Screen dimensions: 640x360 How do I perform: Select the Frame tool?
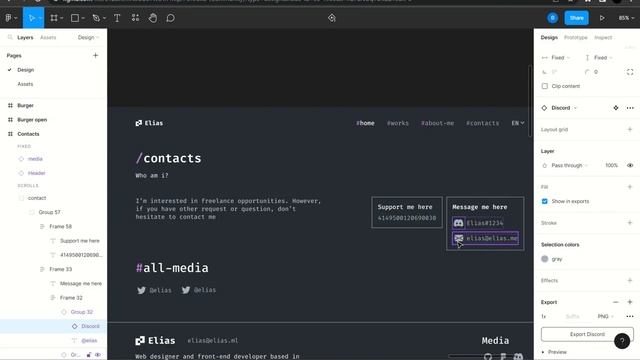click(x=54, y=18)
